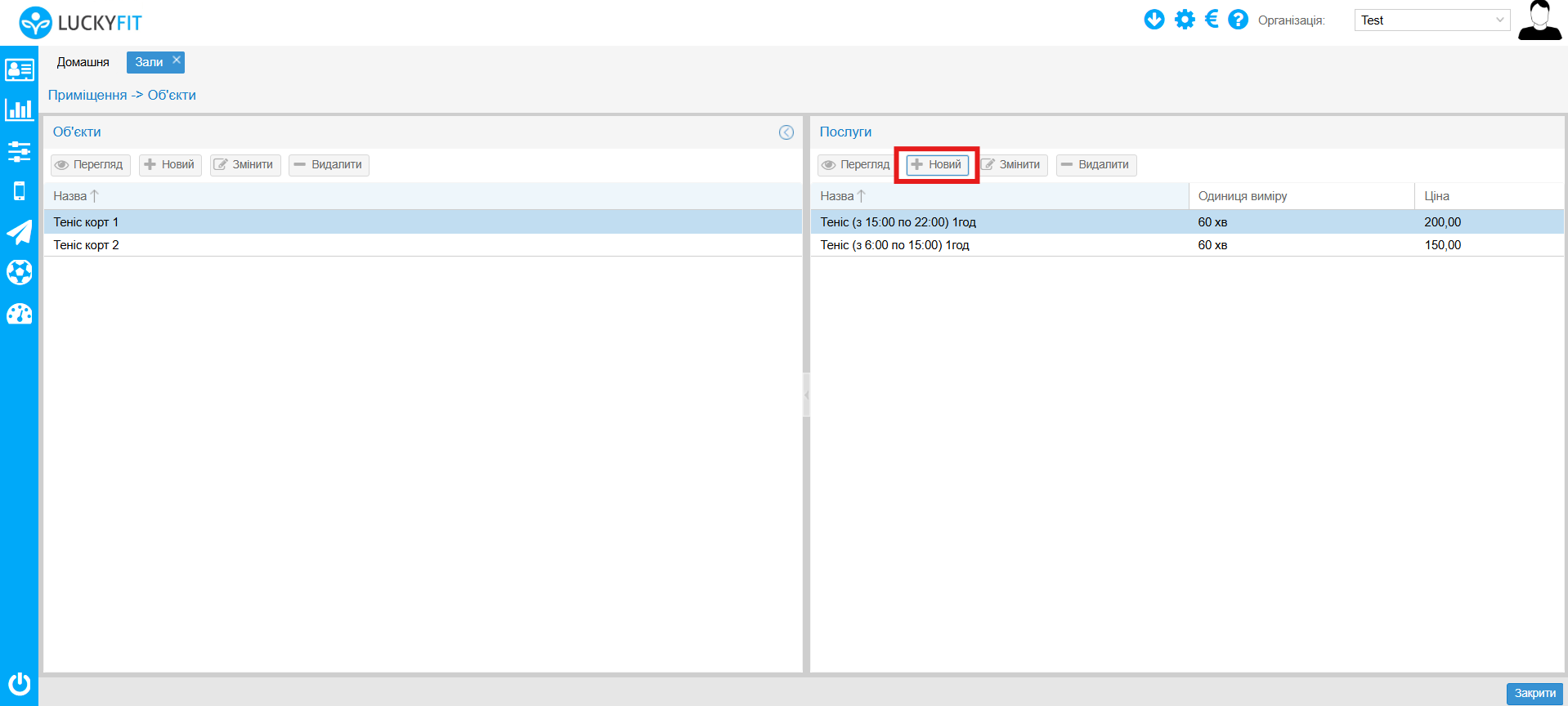The height and width of the screenshot is (706, 1568).
Task: Select the Теніс корт 2 row
Action: (x=87, y=245)
